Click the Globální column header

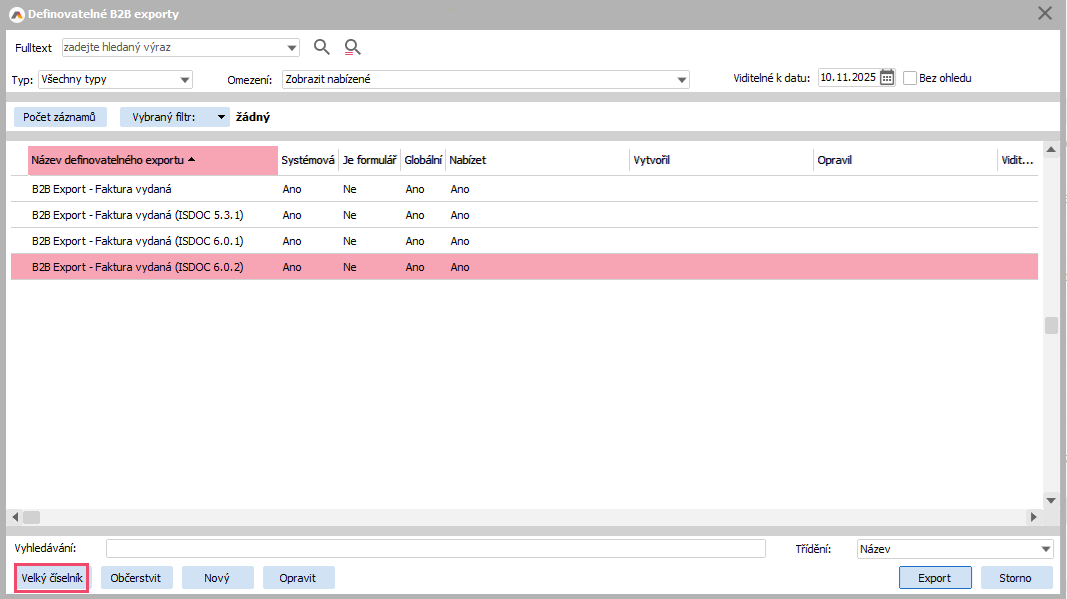click(423, 161)
